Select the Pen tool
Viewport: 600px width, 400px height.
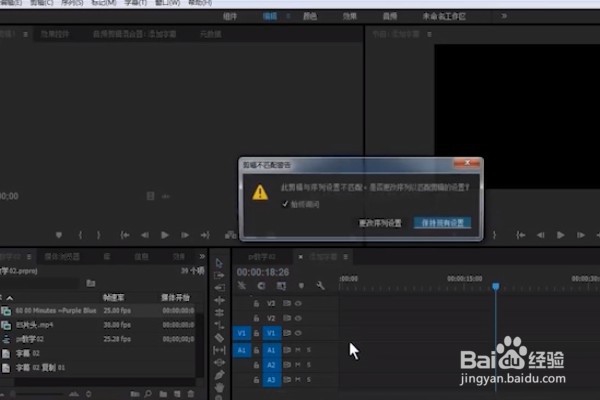(x=219, y=375)
